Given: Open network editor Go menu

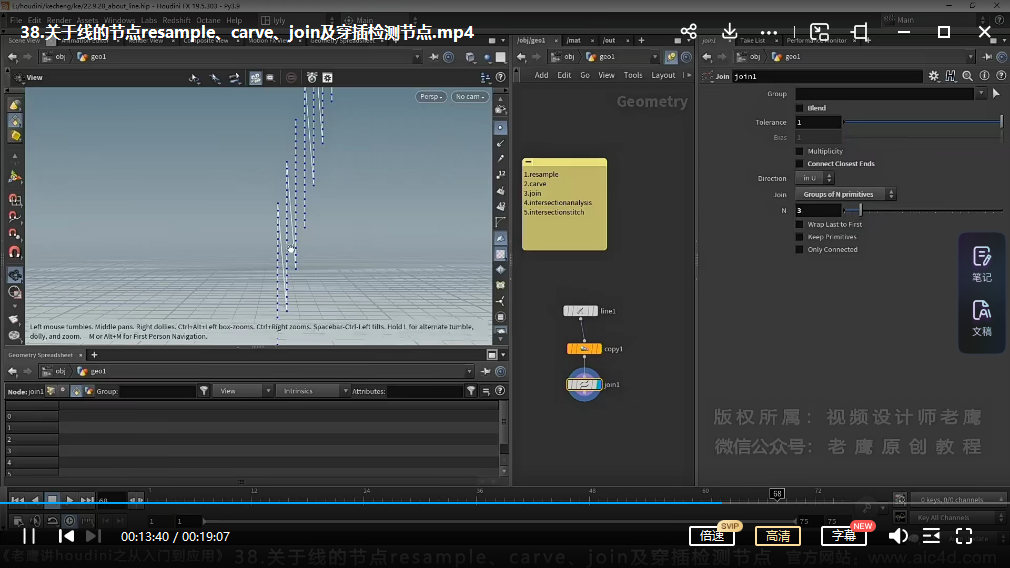Looking at the screenshot, I should point(585,75).
